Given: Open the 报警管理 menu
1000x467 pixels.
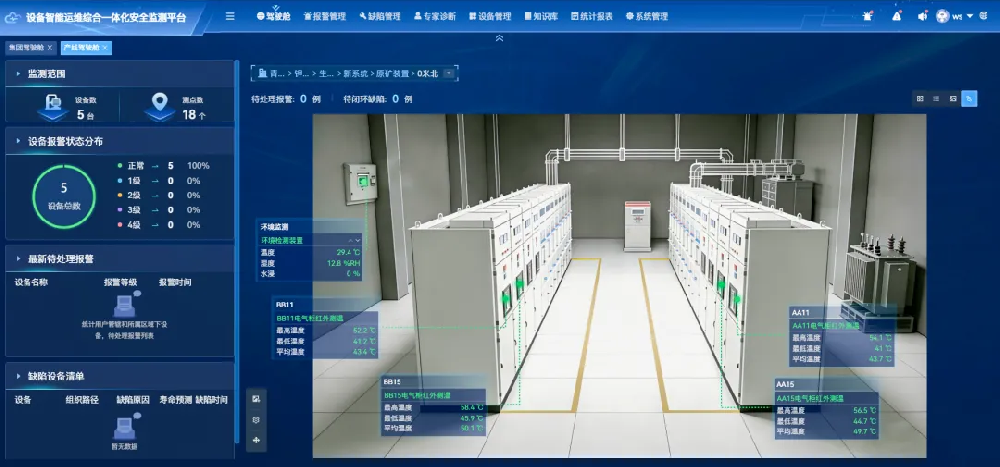Looking at the screenshot, I should 325,17.
